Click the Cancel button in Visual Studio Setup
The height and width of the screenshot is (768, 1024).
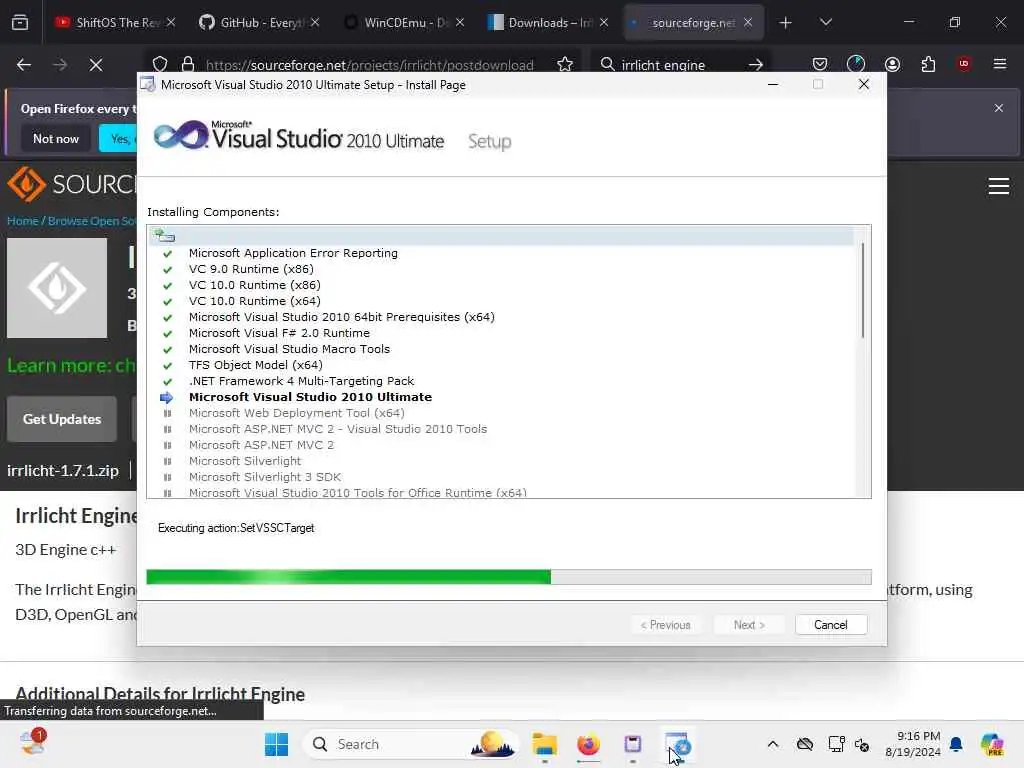pyautogui.click(x=831, y=625)
